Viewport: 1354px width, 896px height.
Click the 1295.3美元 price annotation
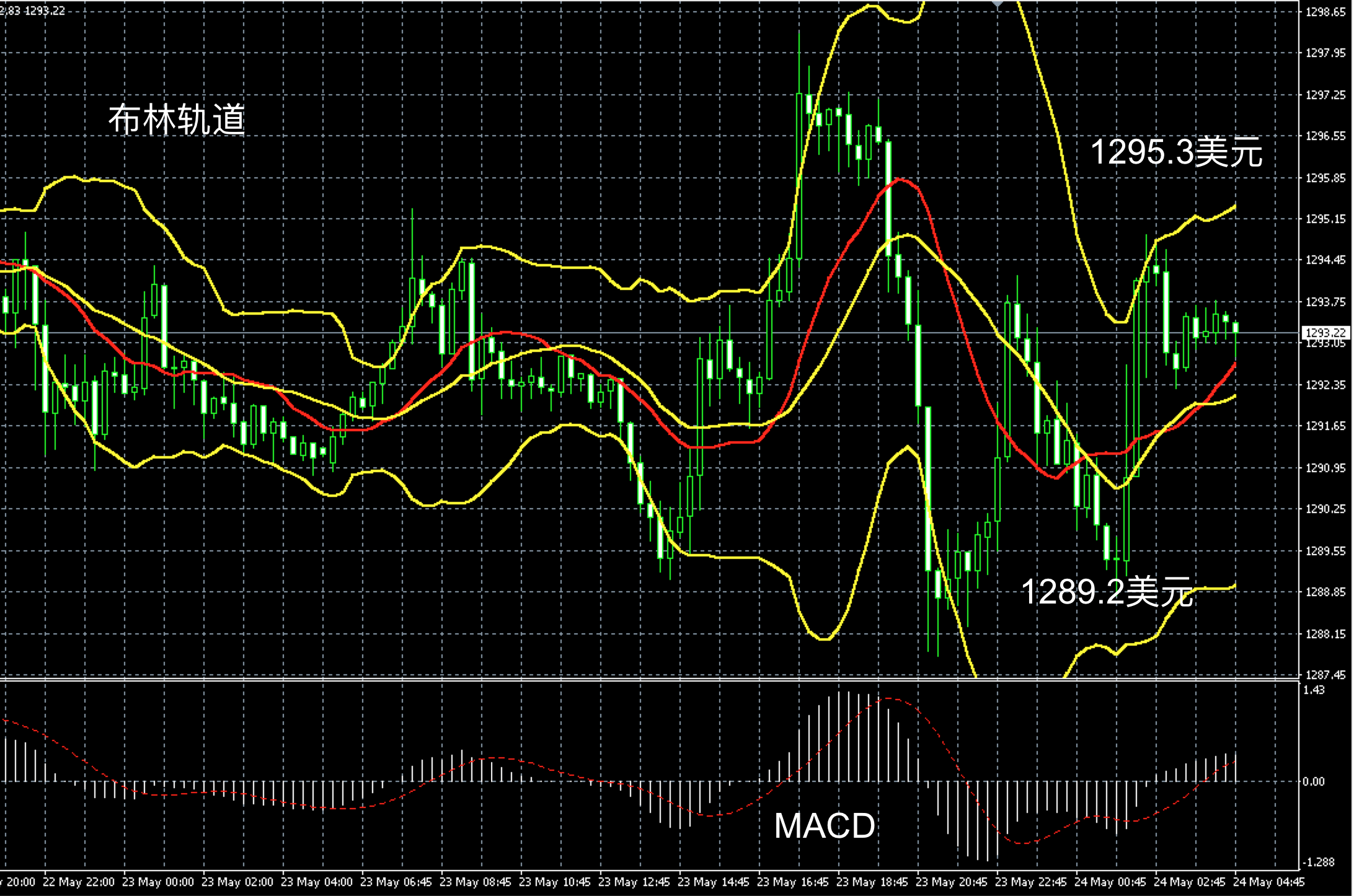tap(1175, 152)
